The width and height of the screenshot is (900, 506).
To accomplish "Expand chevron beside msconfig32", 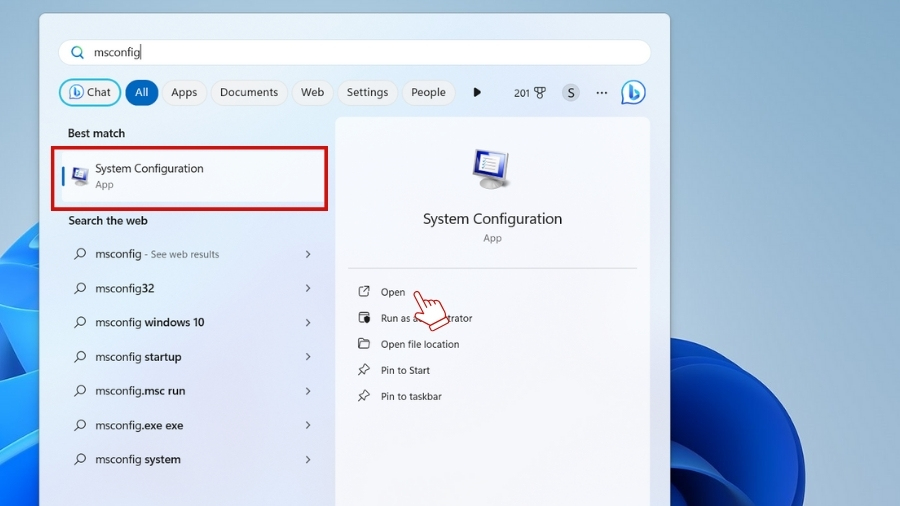I will (308, 288).
